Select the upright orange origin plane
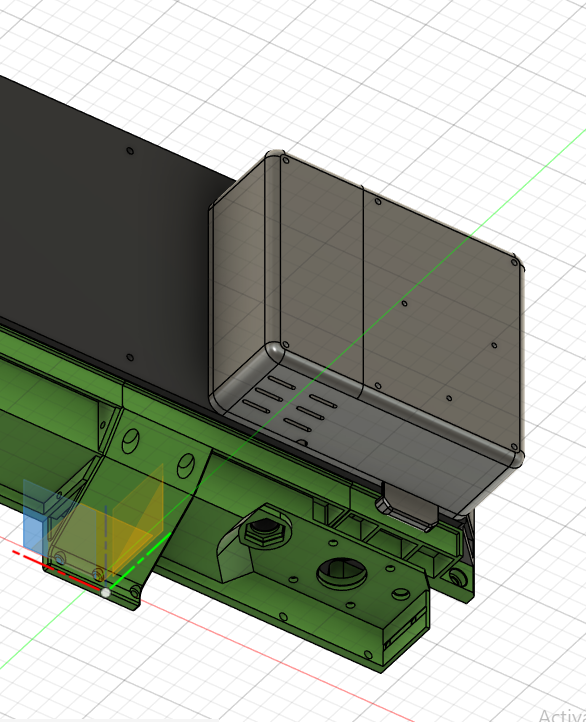This screenshot has height=722, width=586. click(138, 520)
